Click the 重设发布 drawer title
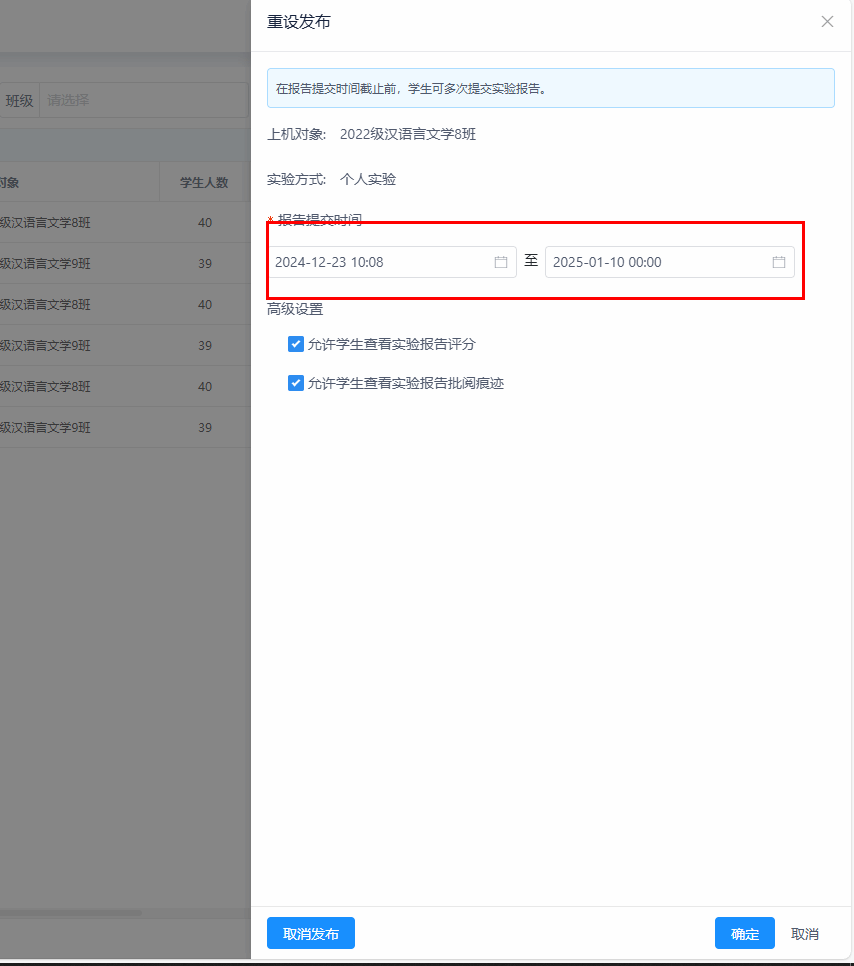 [298, 22]
